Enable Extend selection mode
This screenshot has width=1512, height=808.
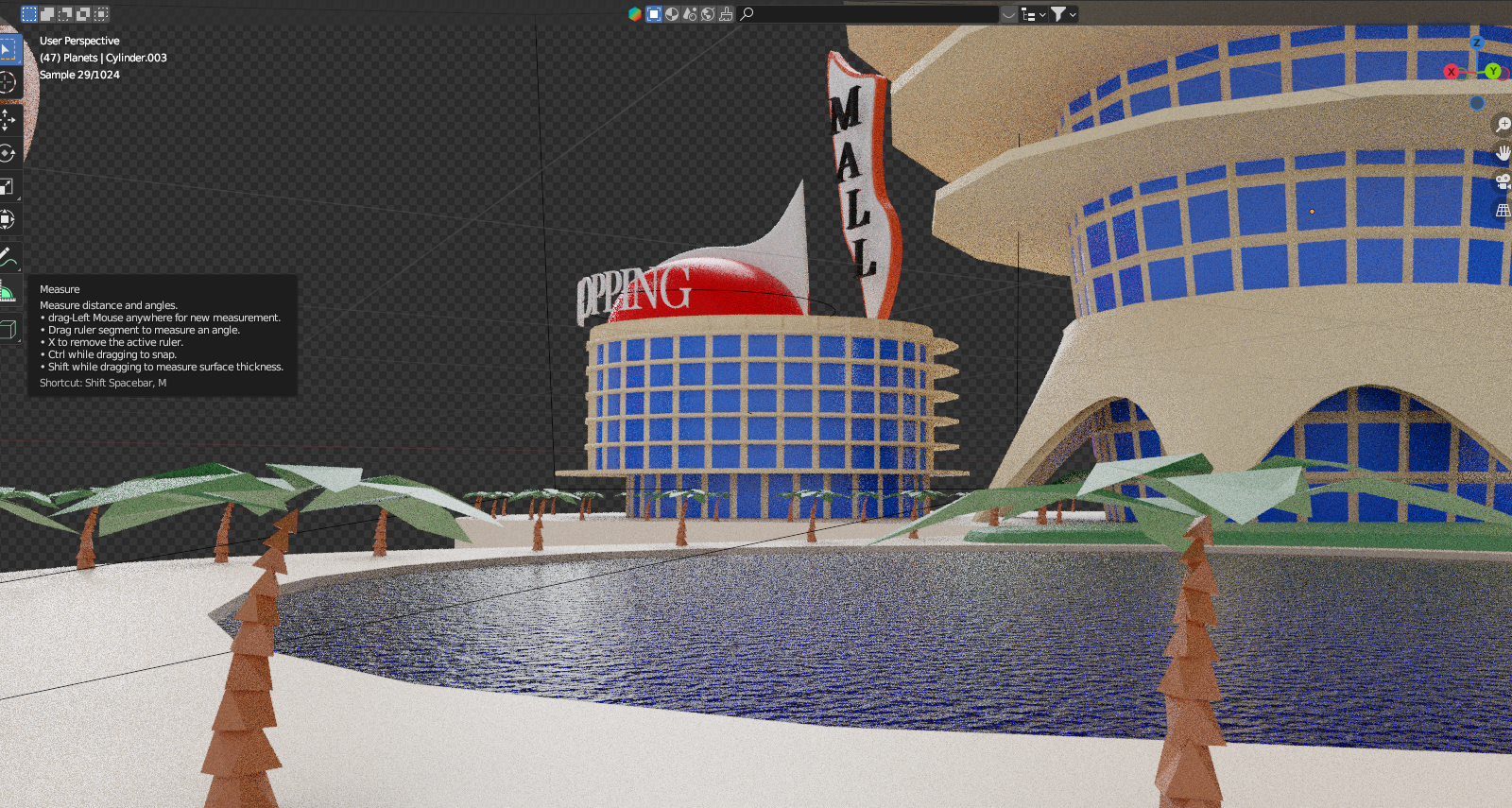(x=47, y=14)
